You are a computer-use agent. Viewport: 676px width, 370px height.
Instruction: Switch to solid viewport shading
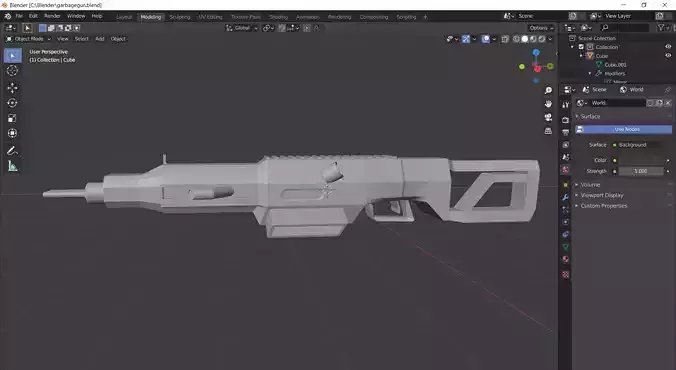point(525,39)
